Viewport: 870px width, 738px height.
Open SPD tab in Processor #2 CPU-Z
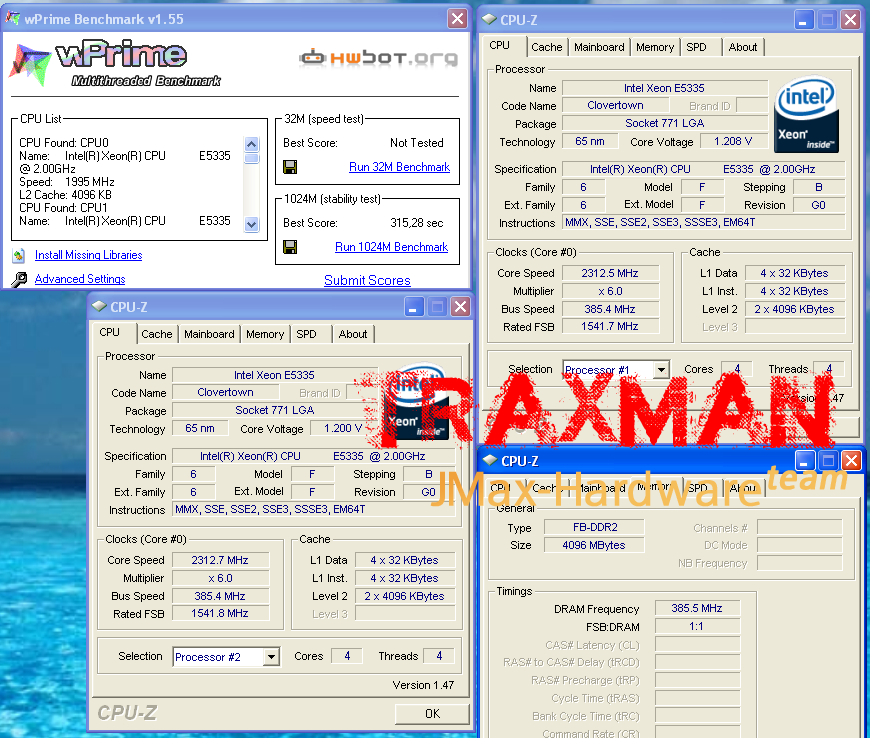(306, 334)
